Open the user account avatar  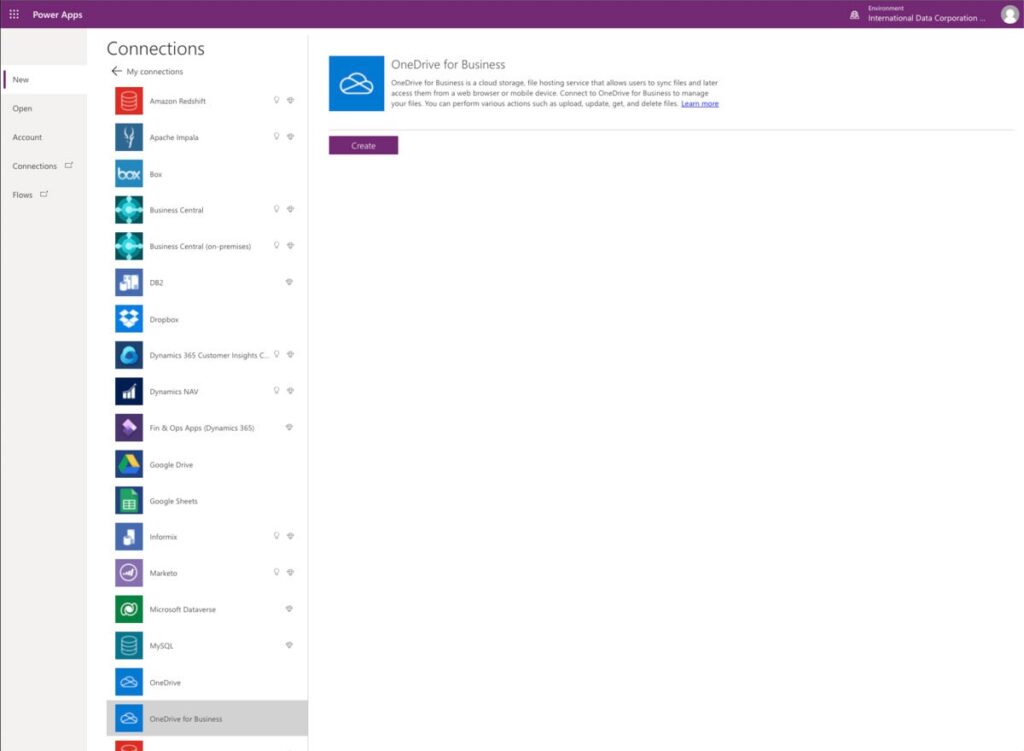[x=1010, y=14]
